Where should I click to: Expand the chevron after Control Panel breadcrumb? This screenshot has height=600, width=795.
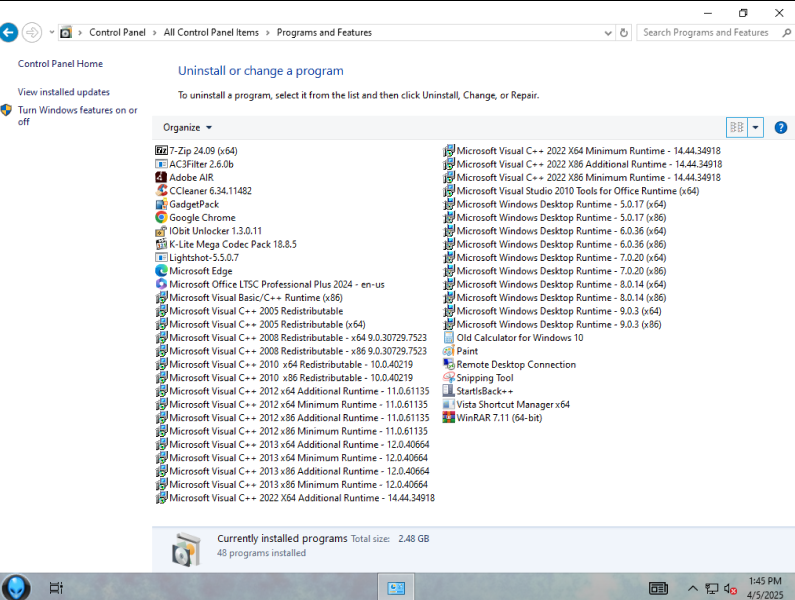[x=155, y=32]
